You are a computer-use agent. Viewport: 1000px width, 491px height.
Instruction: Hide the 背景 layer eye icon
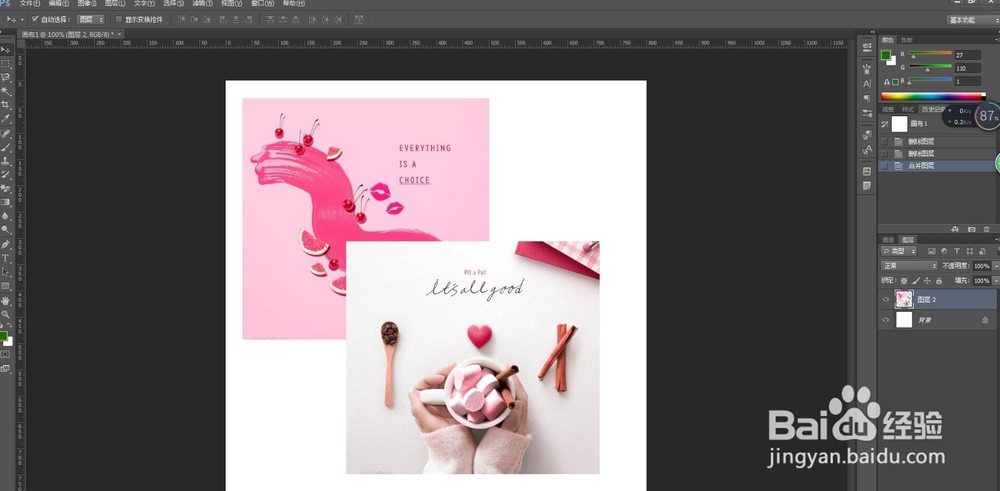click(885, 320)
